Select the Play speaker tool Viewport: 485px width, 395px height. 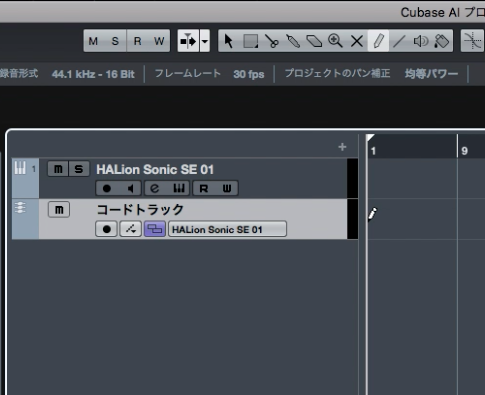click(x=421, y=41)
